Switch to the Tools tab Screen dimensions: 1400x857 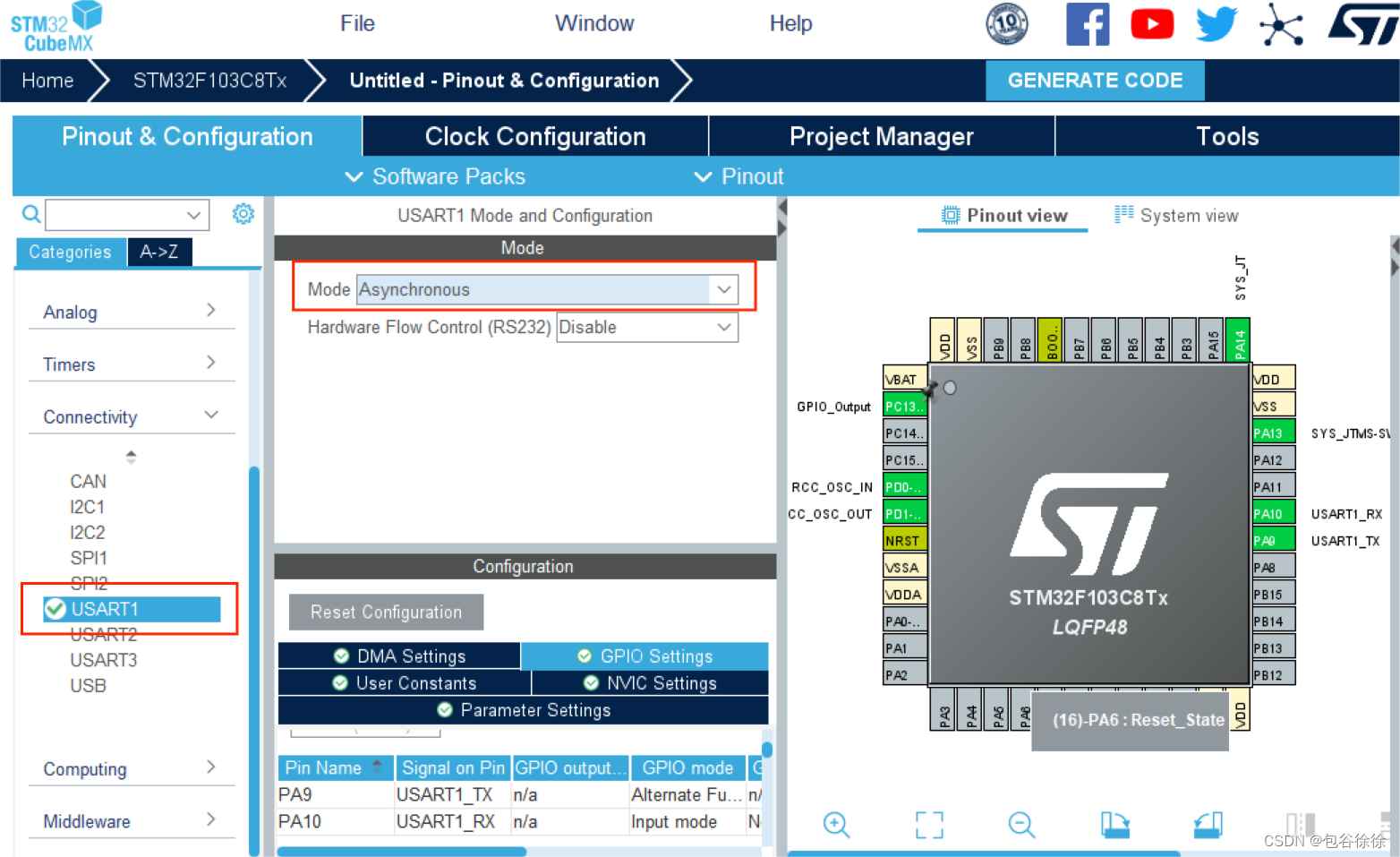tap(1227, 136)
